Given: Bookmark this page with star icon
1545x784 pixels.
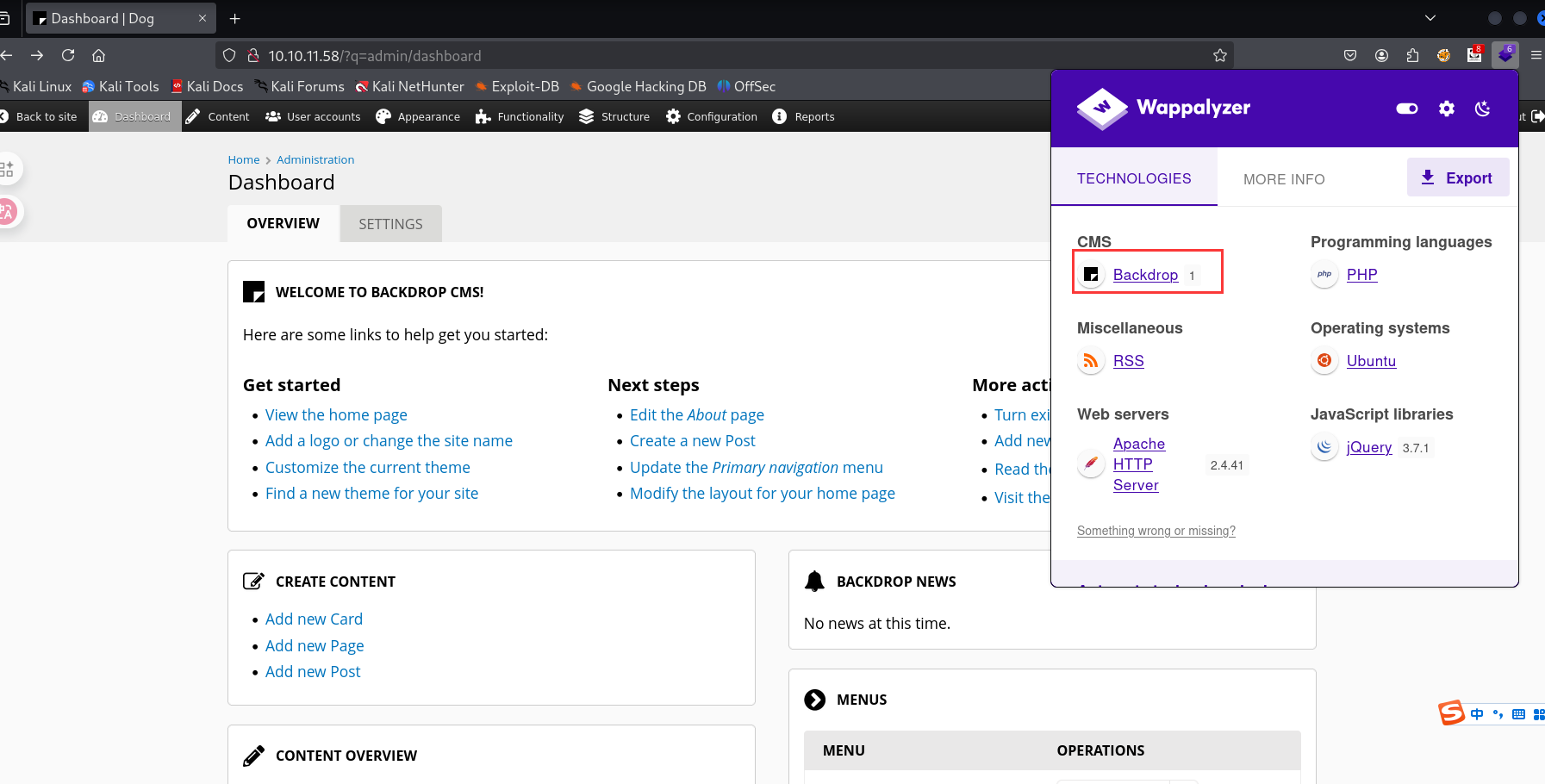Looking at the screenshot, I should click(x=1219, y=56).
